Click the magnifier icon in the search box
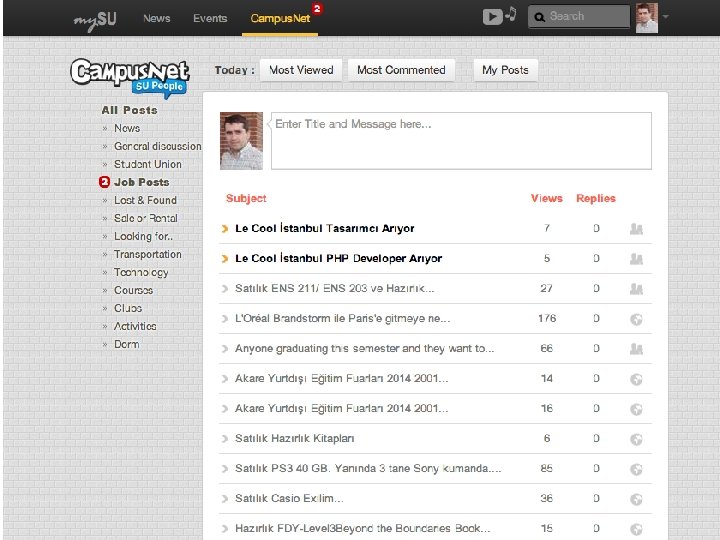The width and height of the screenshot is (720, 540). tap(540, 17)
